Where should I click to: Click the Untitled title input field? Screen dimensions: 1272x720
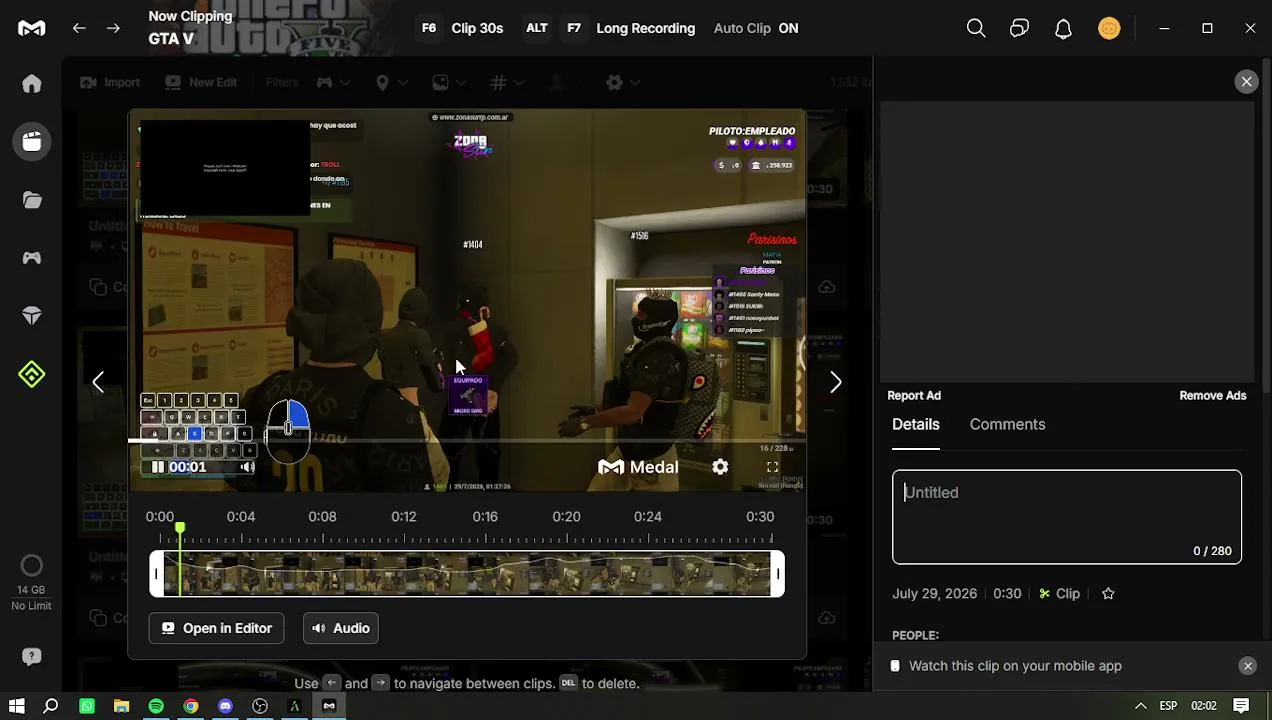(x=1067, y=517)
